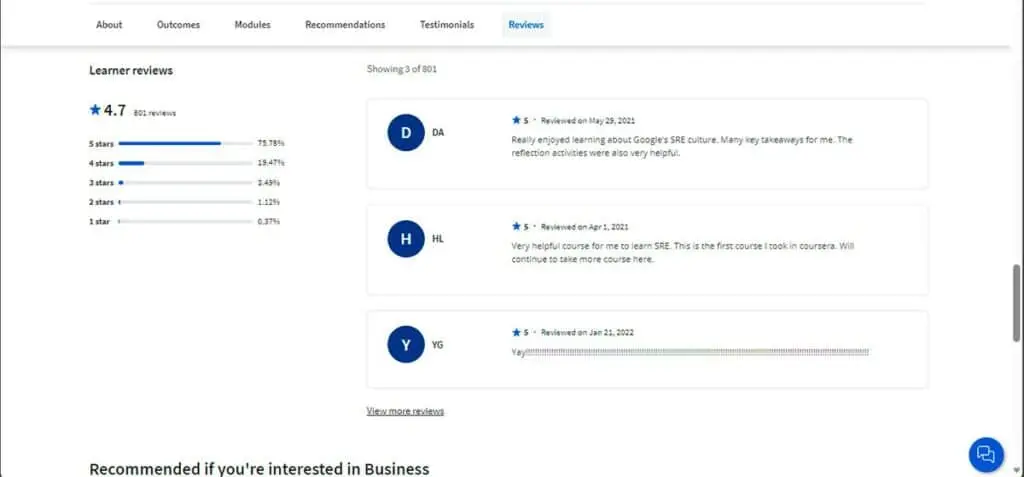Click the 801 reviews count text

coord(155,113)
